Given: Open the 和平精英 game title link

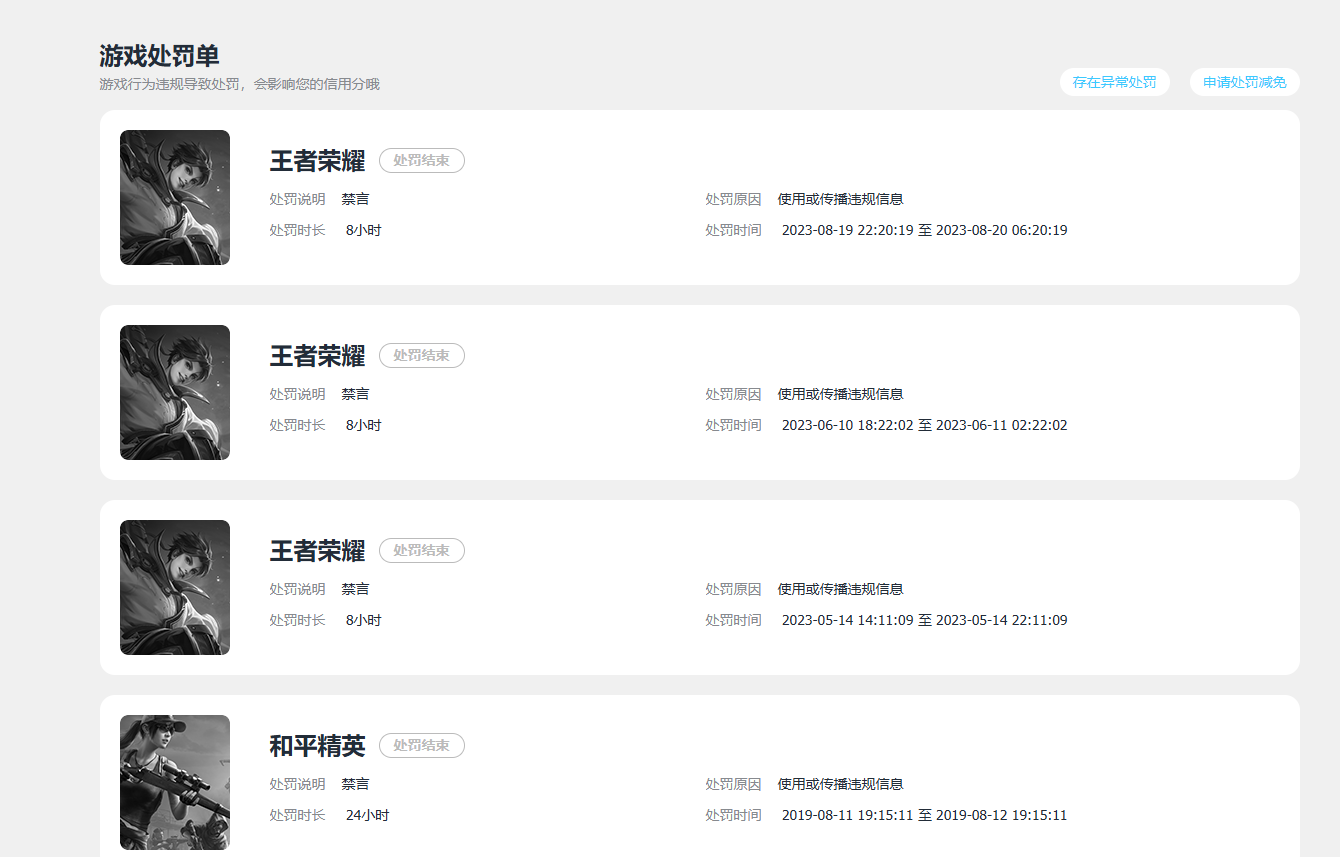Looking at the screenshot, I should pos(317,745).
